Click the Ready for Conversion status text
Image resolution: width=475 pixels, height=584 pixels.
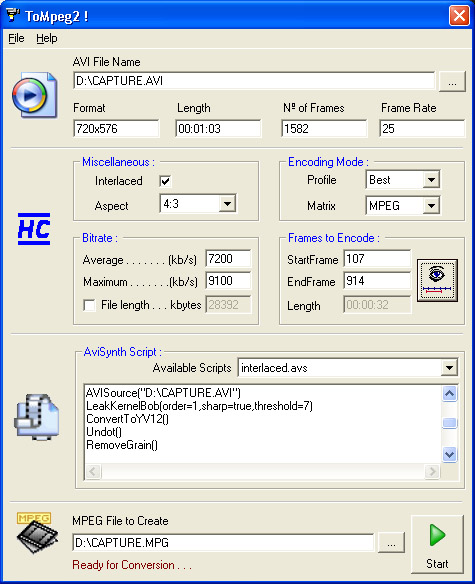(x=132, y=565)
